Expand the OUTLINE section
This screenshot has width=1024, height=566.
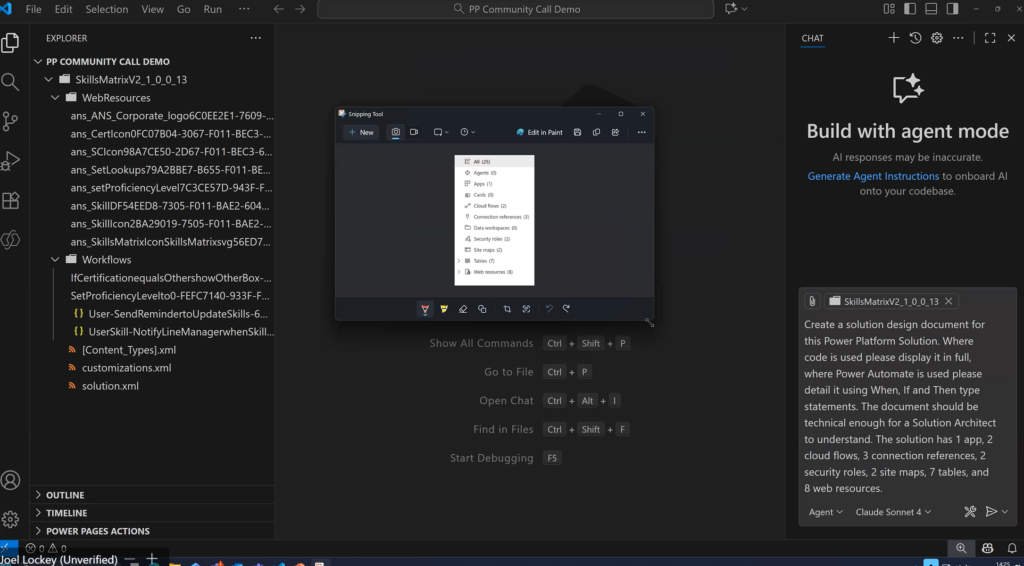tap(65, 495)
